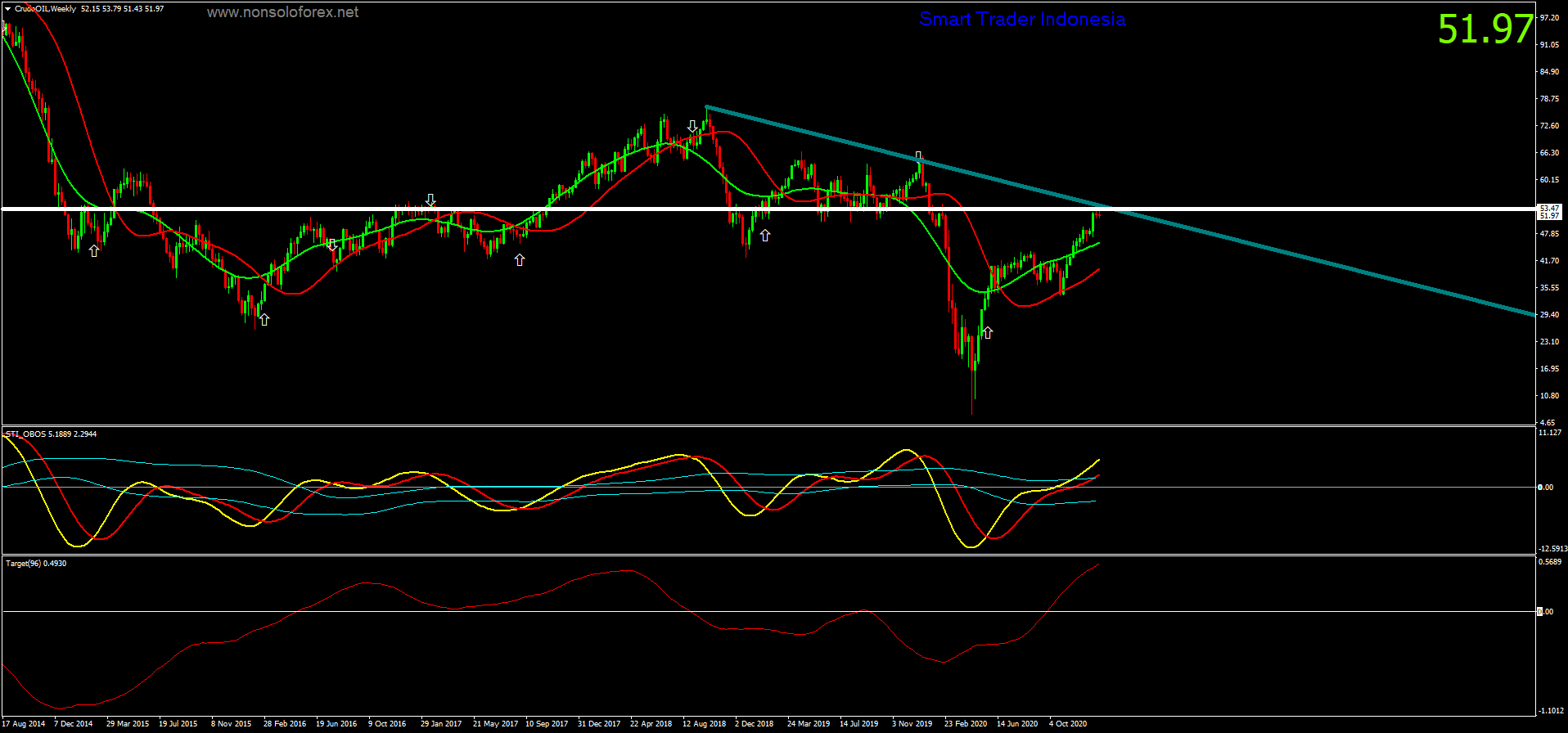Click the 11.127 STI_OBOS scale value
This screenshot has width=1568, height=733.
[x=1550, y=433]
